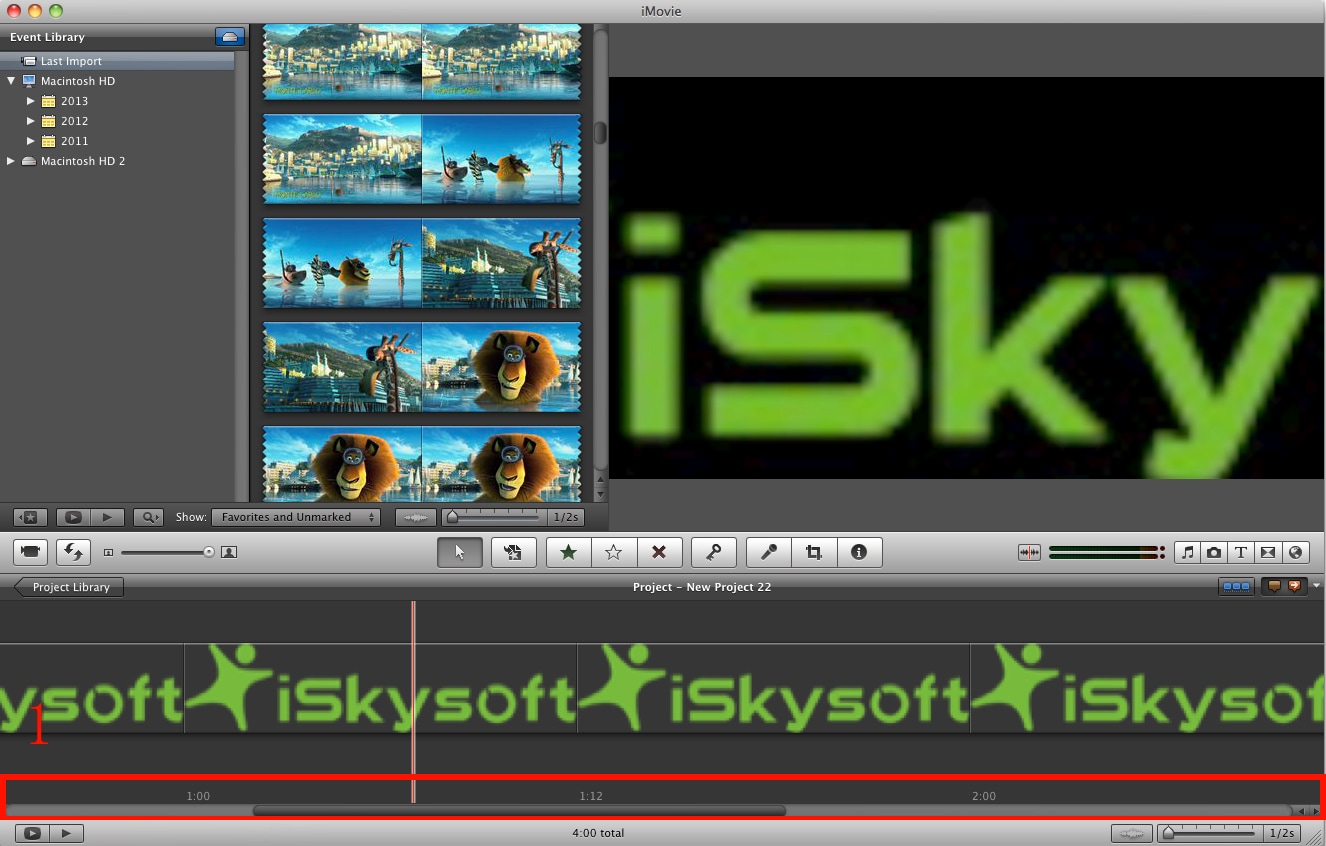The image size is (1326, 846).
Task: Click the viewer preview showing iSky
Action: pyautogui.click(x=967, y=278)
